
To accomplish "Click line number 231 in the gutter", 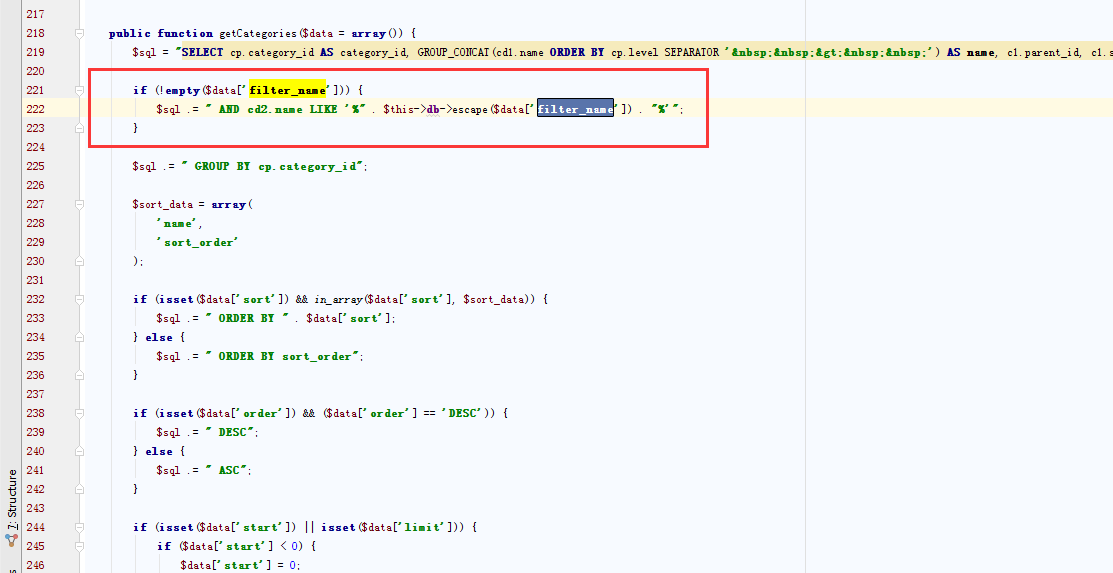I will click(35, 280).
